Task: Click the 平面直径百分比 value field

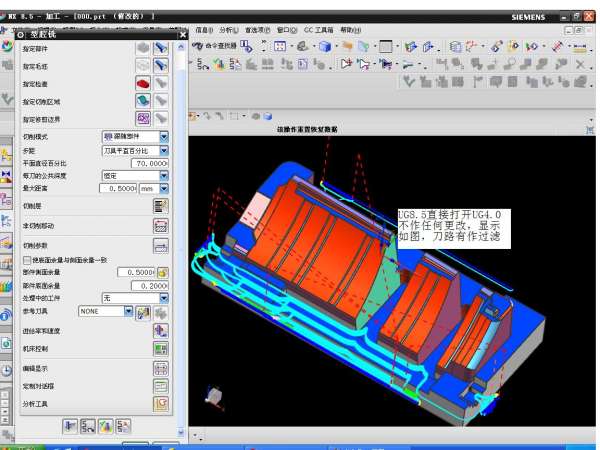Action: (x=150, y=162)
